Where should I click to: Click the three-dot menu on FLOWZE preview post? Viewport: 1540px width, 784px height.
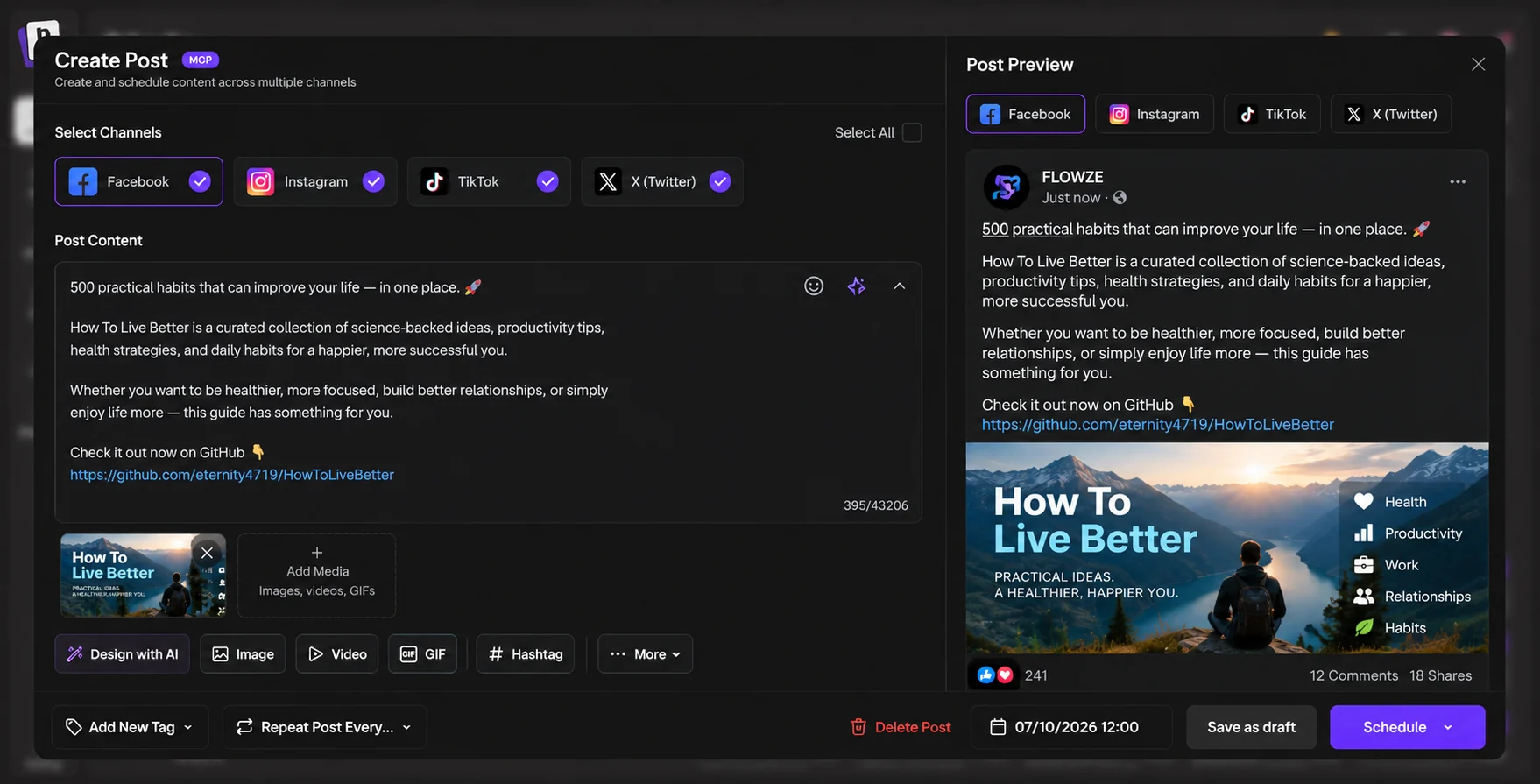click(x=1458, y=181)
